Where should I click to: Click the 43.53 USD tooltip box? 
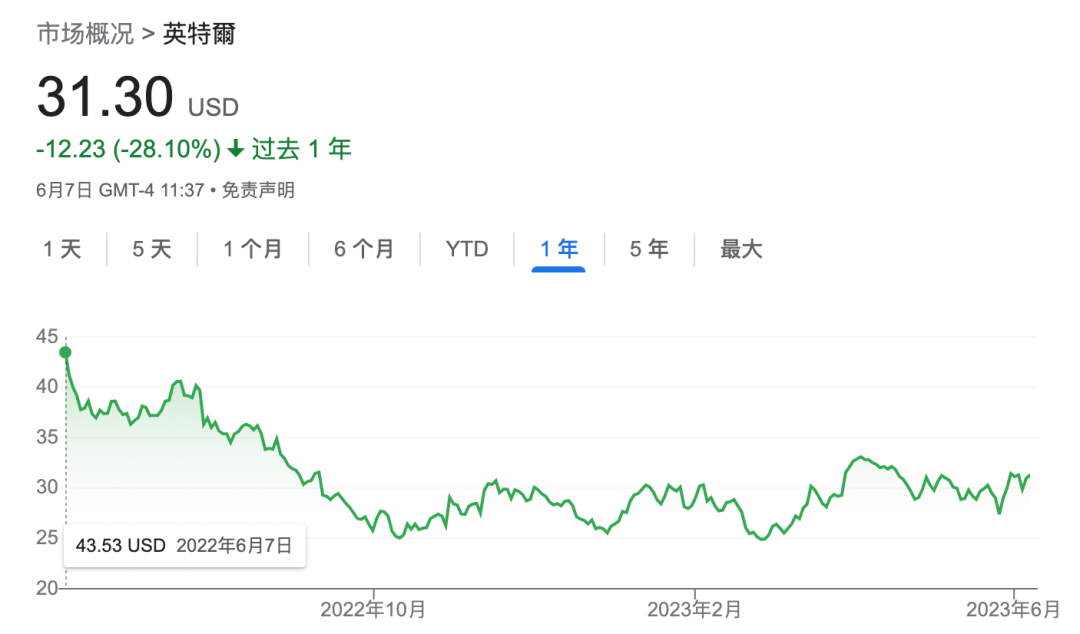pos(185,546)
